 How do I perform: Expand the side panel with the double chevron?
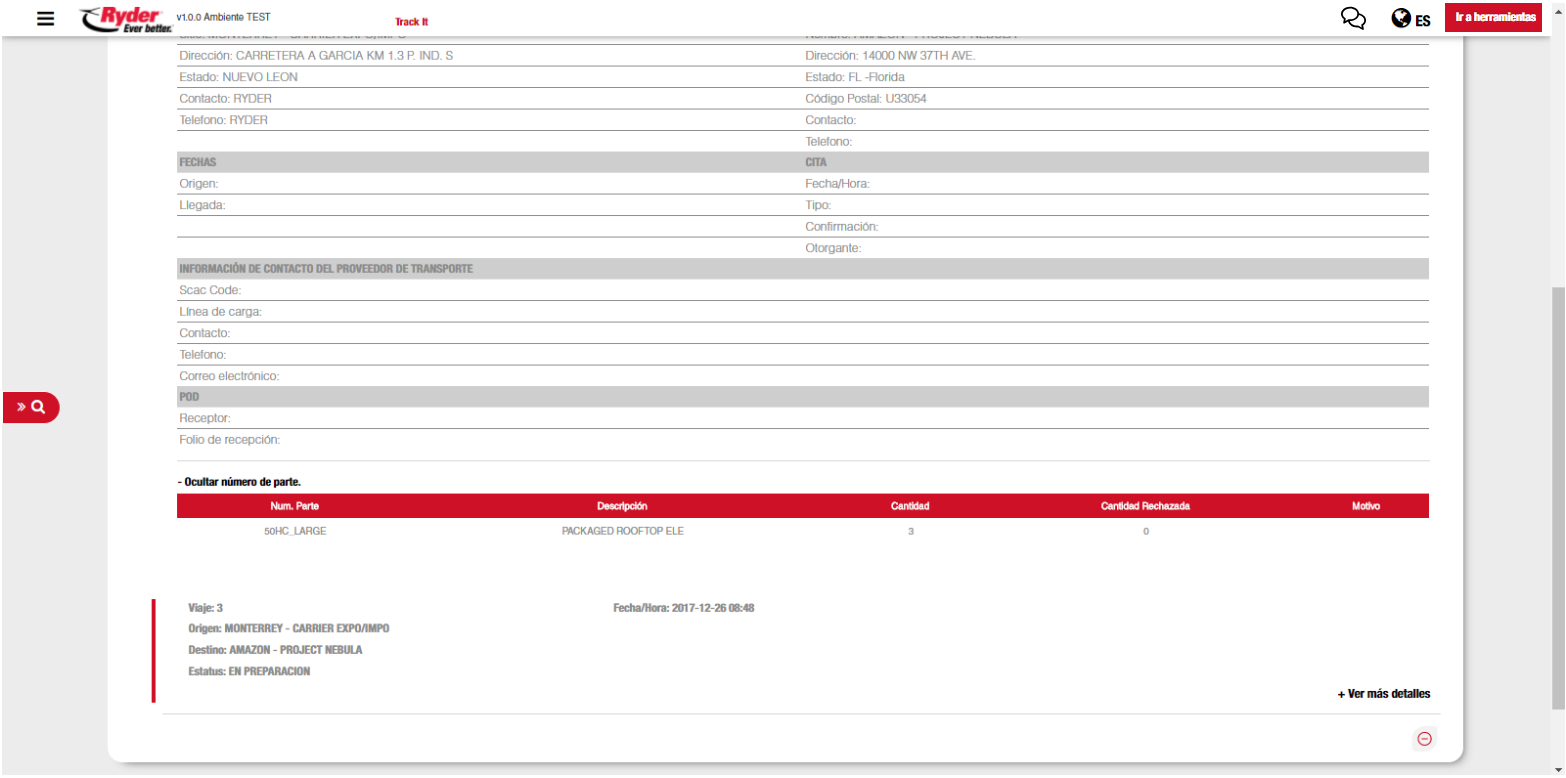21,407
